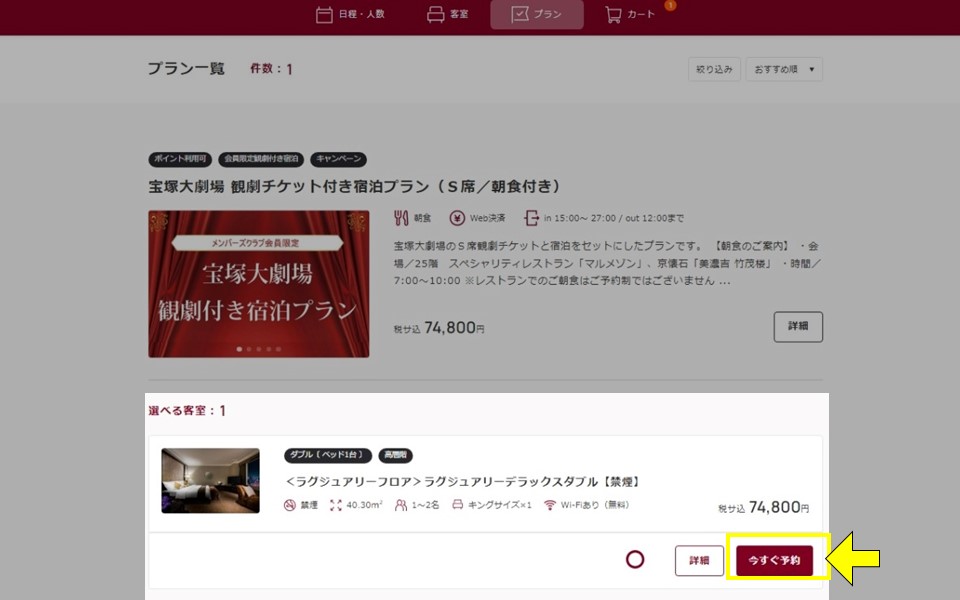Open the plan 詳細 button beside the description
This screenshot has height=600, width=960.
[x=798, y=327]
